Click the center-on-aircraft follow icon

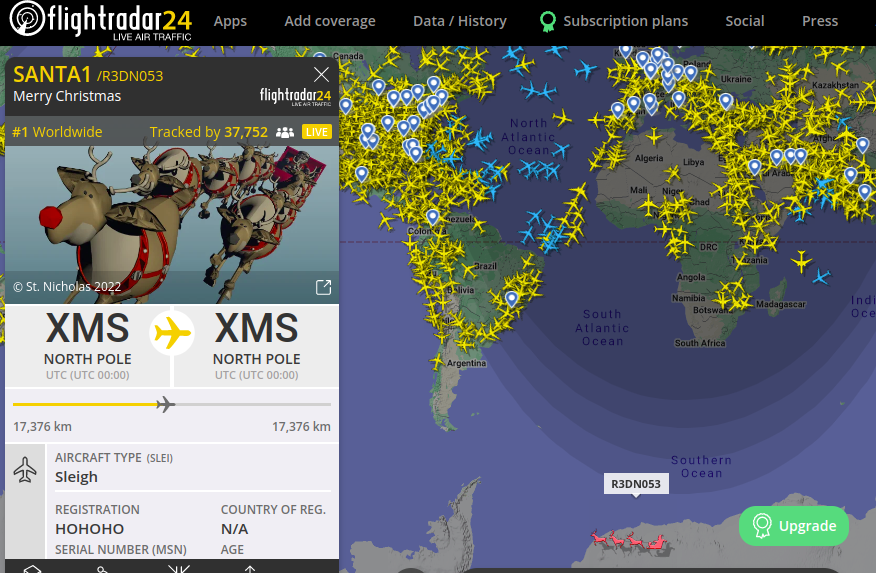pyautogui.click(x=179, y=569)
